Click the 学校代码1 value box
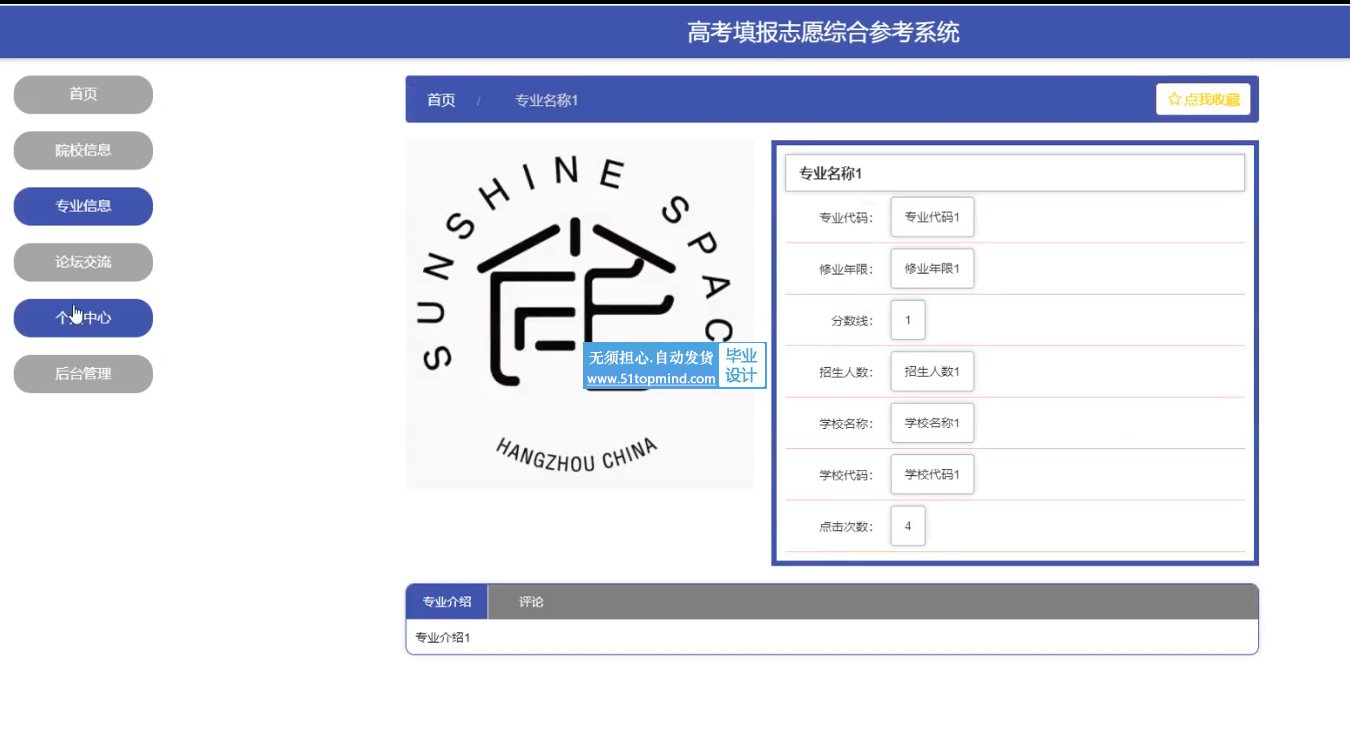 [932, 475]
